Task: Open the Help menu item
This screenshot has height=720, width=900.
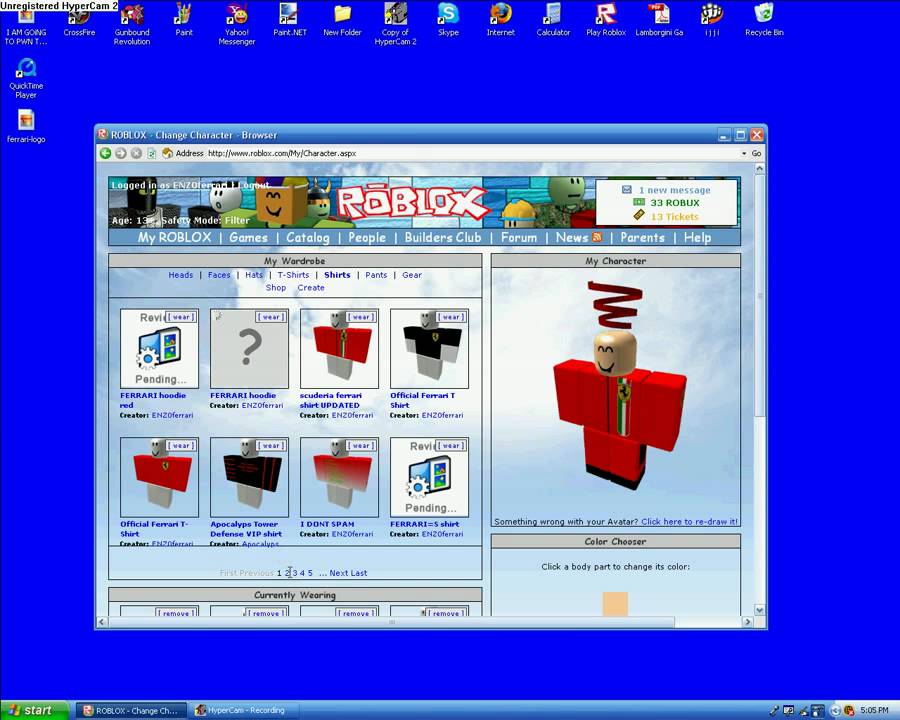Action: 697,237
